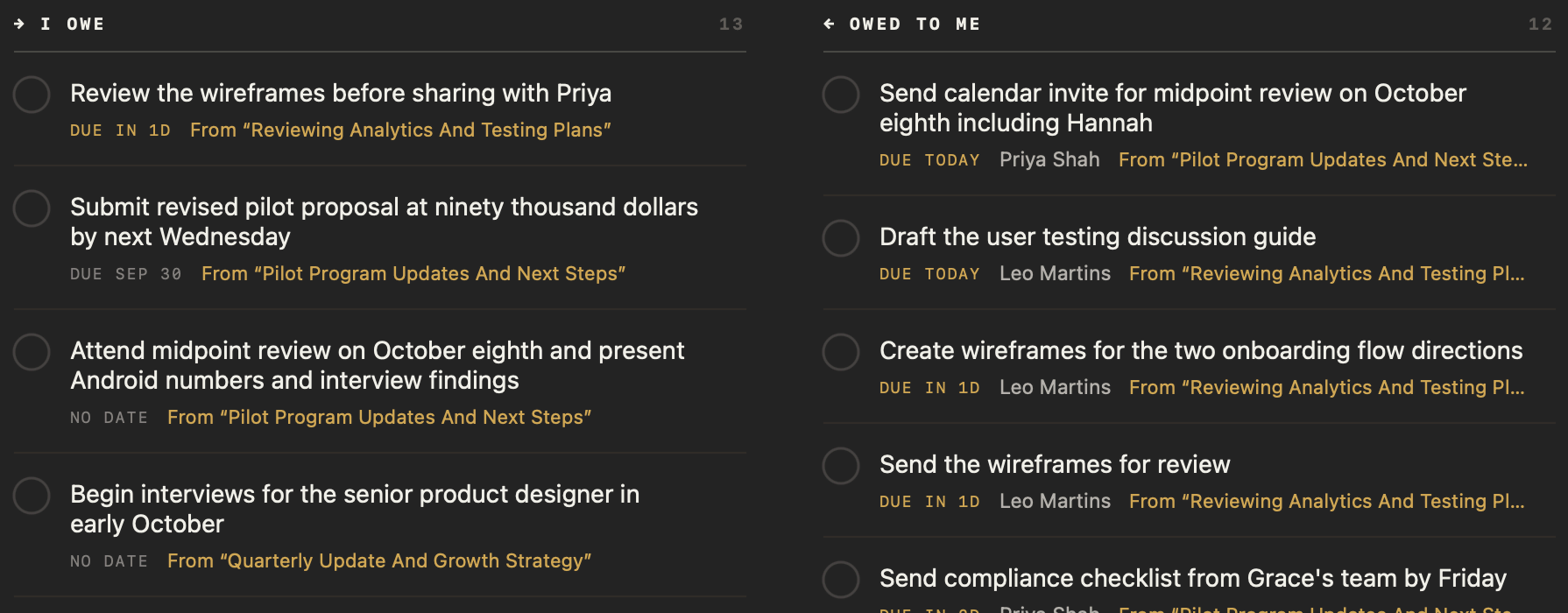1568x613 pixels.
Task: Click NO DATE under Begin interviews task
Action: [x=109, y=561]
